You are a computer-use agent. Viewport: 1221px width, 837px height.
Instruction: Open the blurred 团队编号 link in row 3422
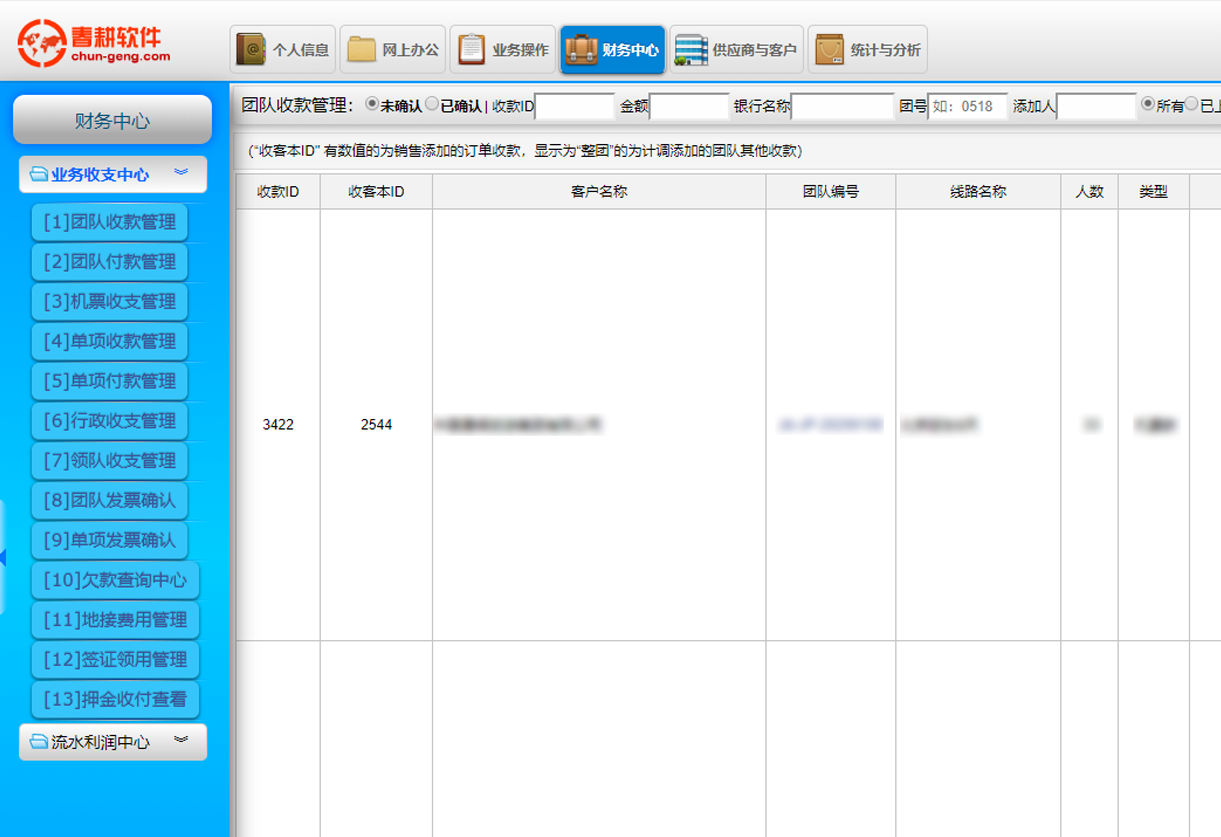point(830,425)
